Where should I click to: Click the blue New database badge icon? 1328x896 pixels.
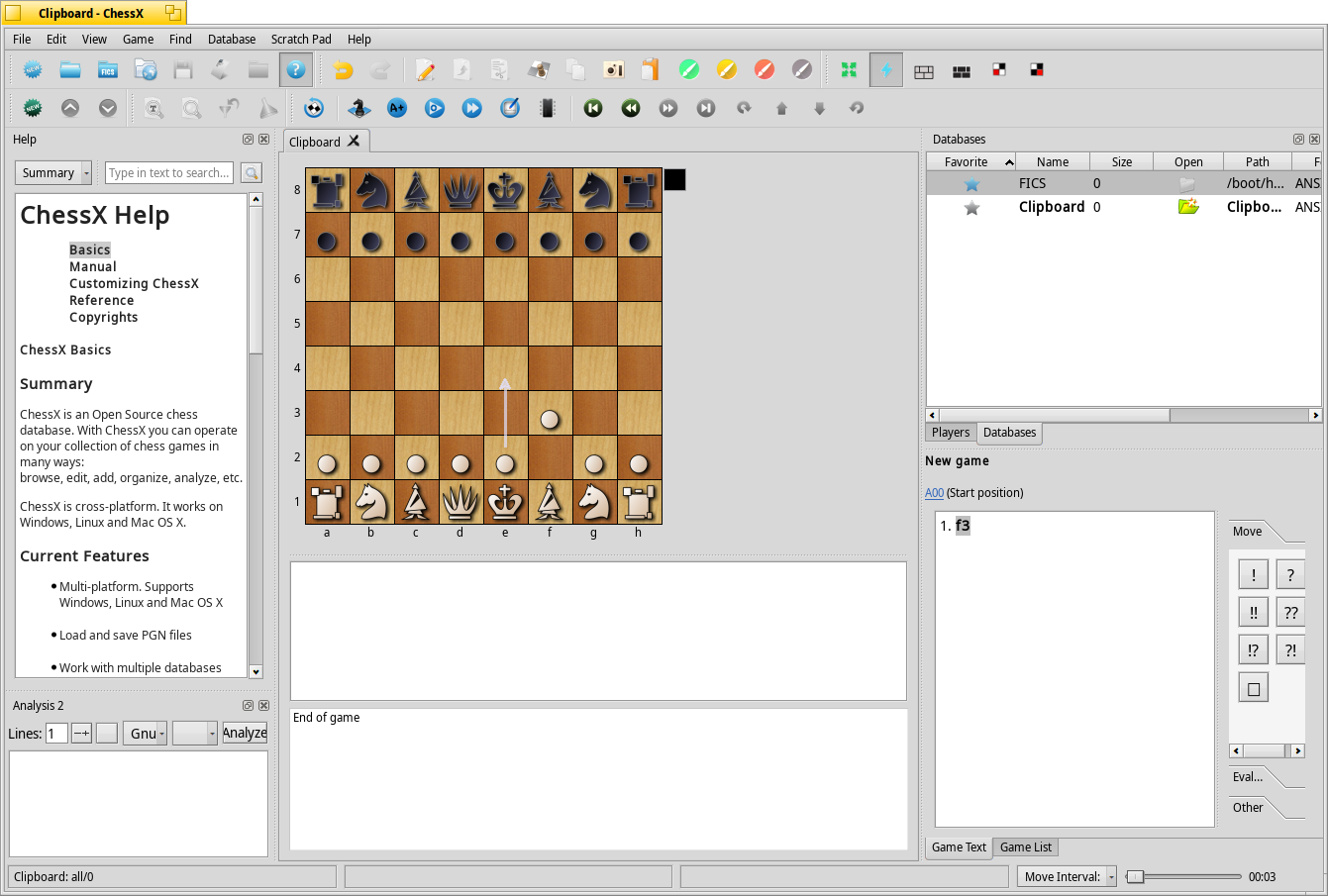(x=33, y=70)
